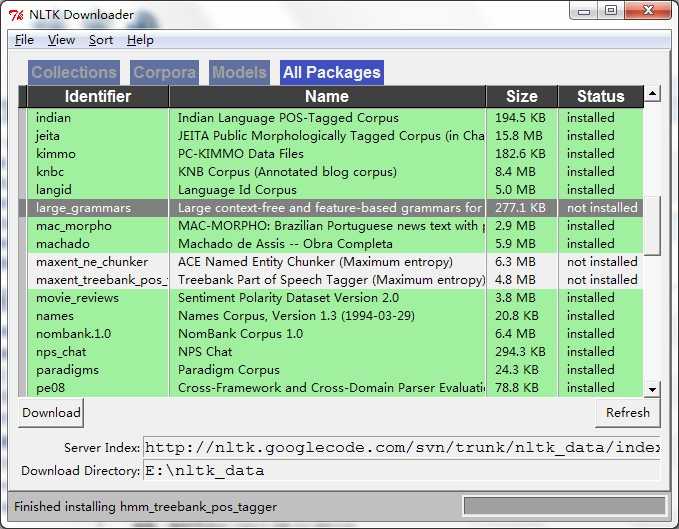The height and width of the screenshot is (529, 679).
Task: Minimize the NLTK Downloader window
Action: click(x=584, y=10)
